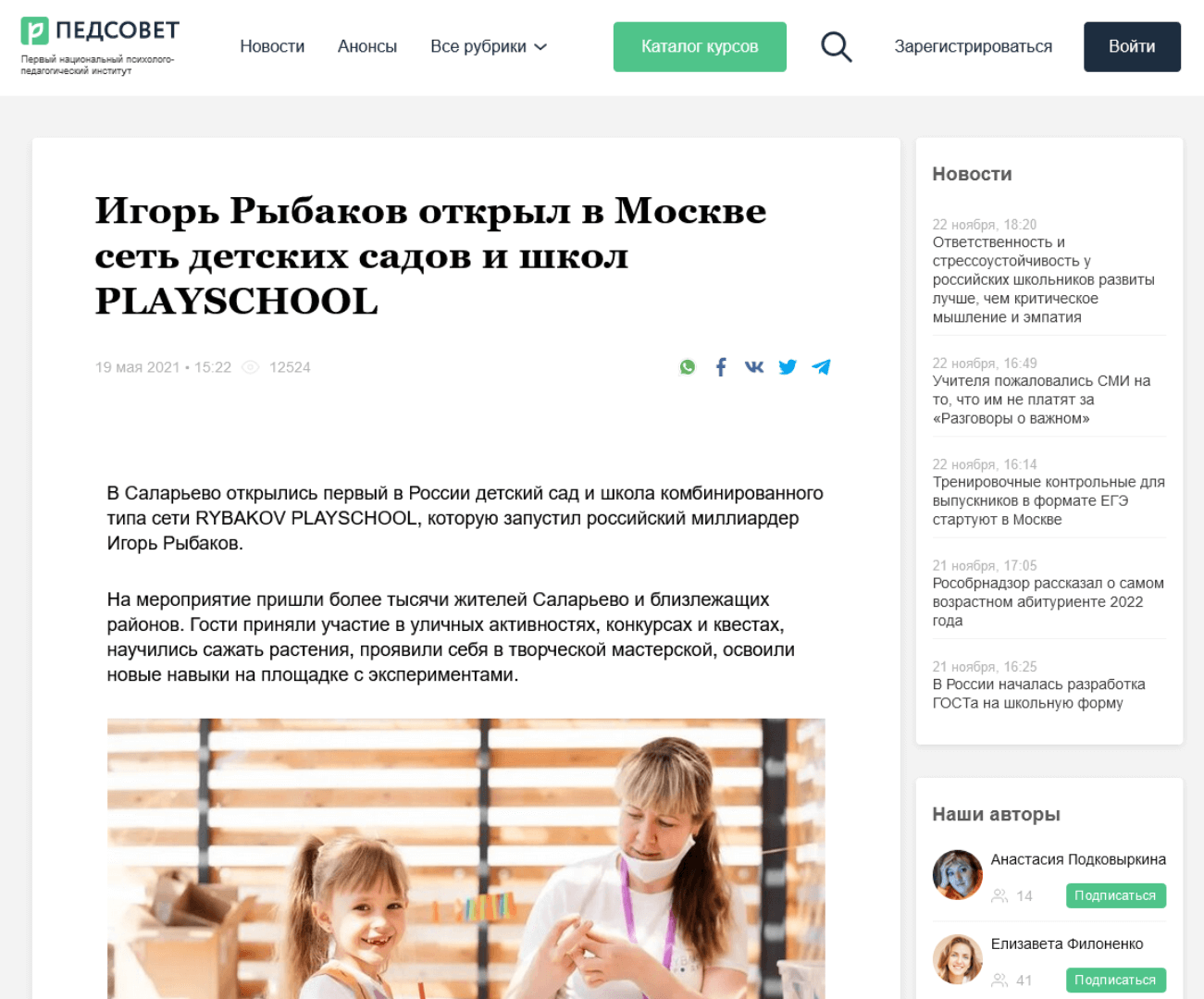The image size is (1204, 999).
Task: Subscribe to Елизавета Филоненко
Action: click(x=1115, y=980)
